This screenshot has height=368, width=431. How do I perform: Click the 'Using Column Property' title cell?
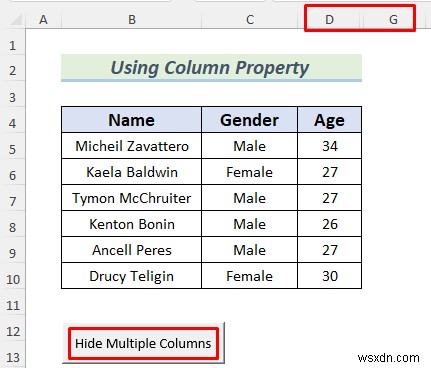click(211, 68)
